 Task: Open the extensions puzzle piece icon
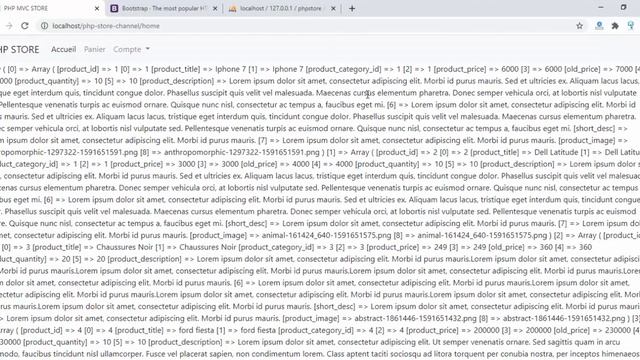[615, 26]
